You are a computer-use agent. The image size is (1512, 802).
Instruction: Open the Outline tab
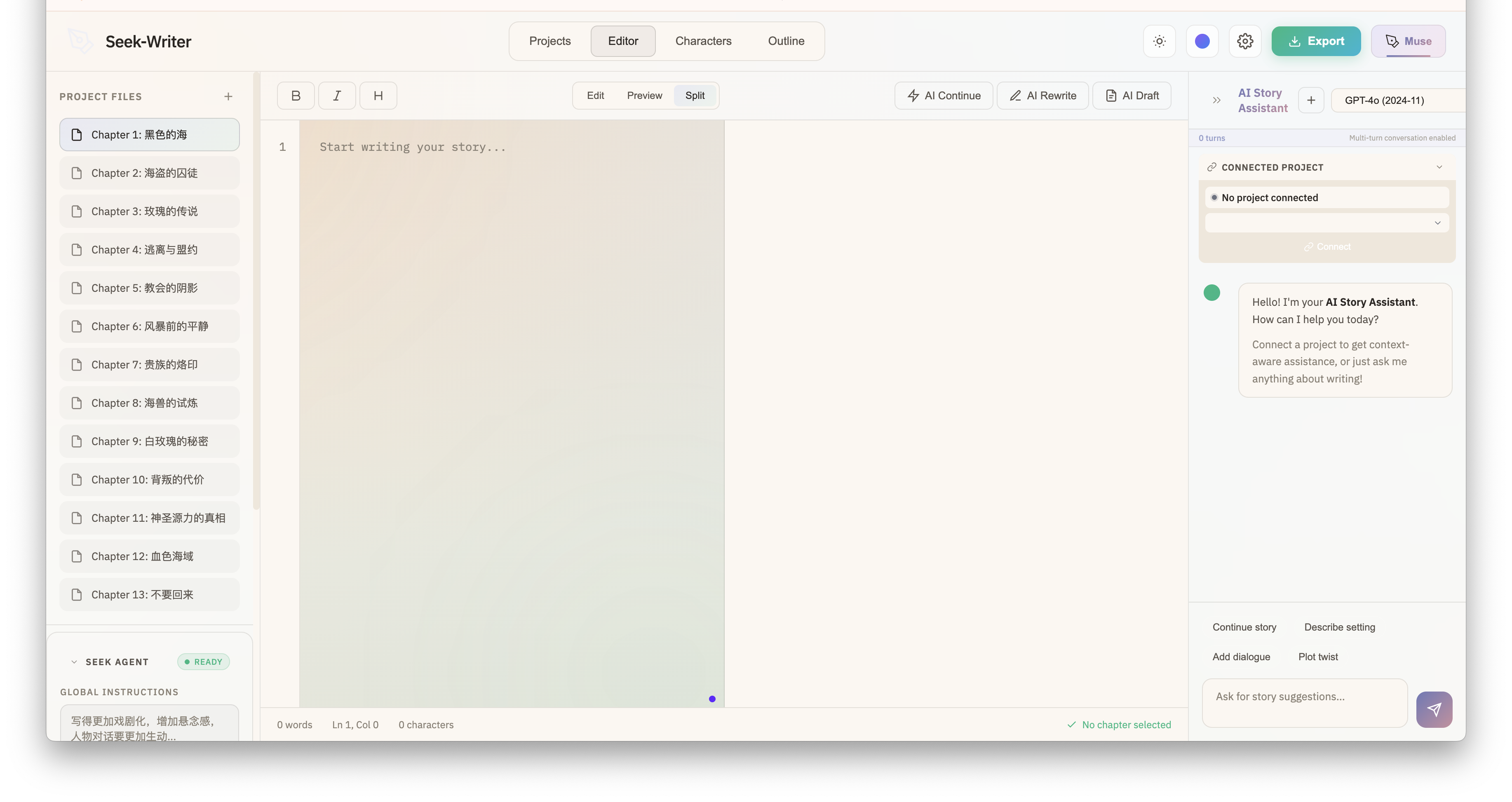pos(786,41)
